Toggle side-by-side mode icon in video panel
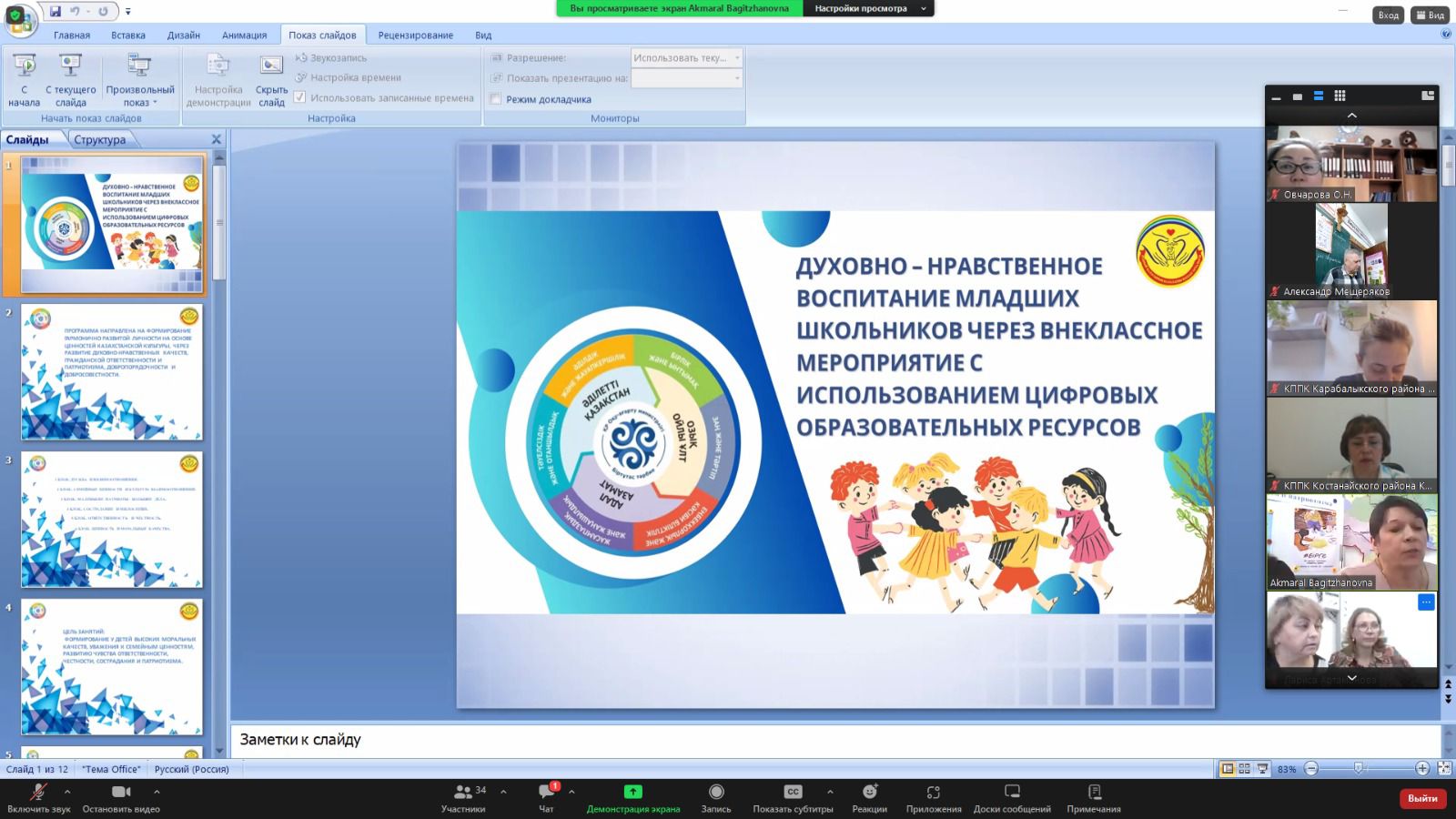This screenshot has width=1456, height=819. pos(1428,96)
